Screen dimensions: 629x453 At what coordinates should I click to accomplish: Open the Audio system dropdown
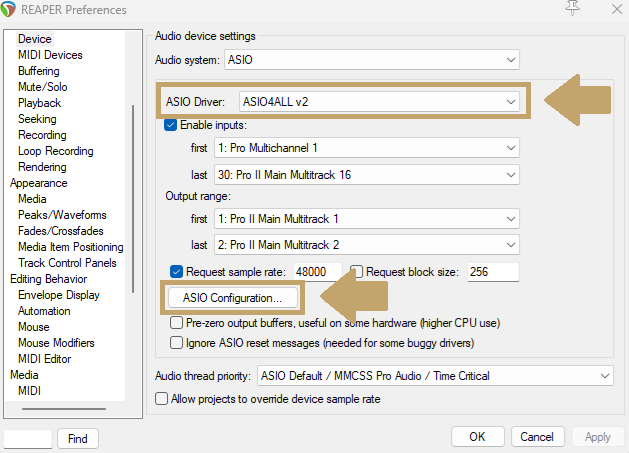tap(372, 60)
